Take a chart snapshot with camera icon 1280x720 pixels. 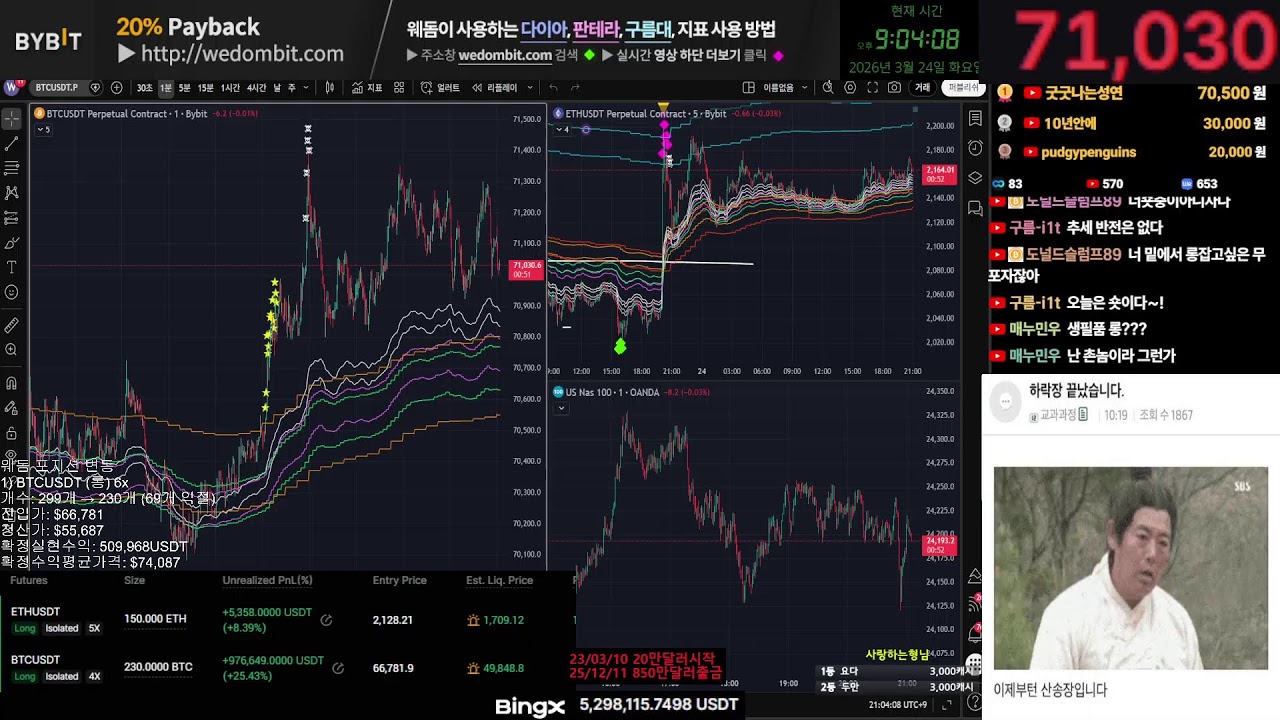pos(895,87)
